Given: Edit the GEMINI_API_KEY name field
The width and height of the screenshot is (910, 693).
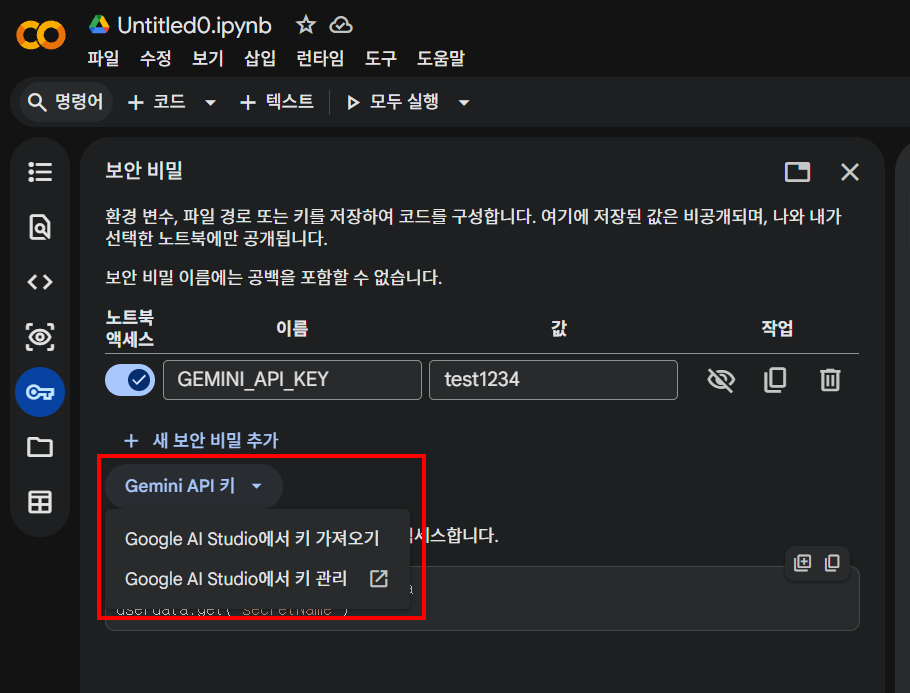Looking at the screenshot, I should (292, 380).
